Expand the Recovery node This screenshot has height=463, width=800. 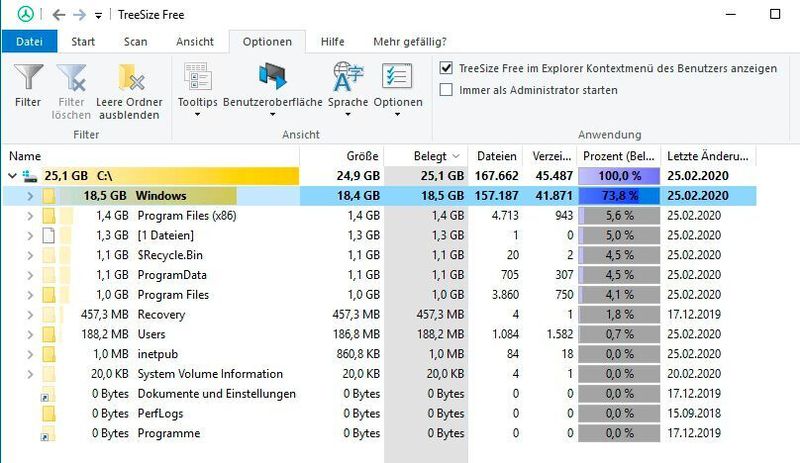[x=30, y=315]
